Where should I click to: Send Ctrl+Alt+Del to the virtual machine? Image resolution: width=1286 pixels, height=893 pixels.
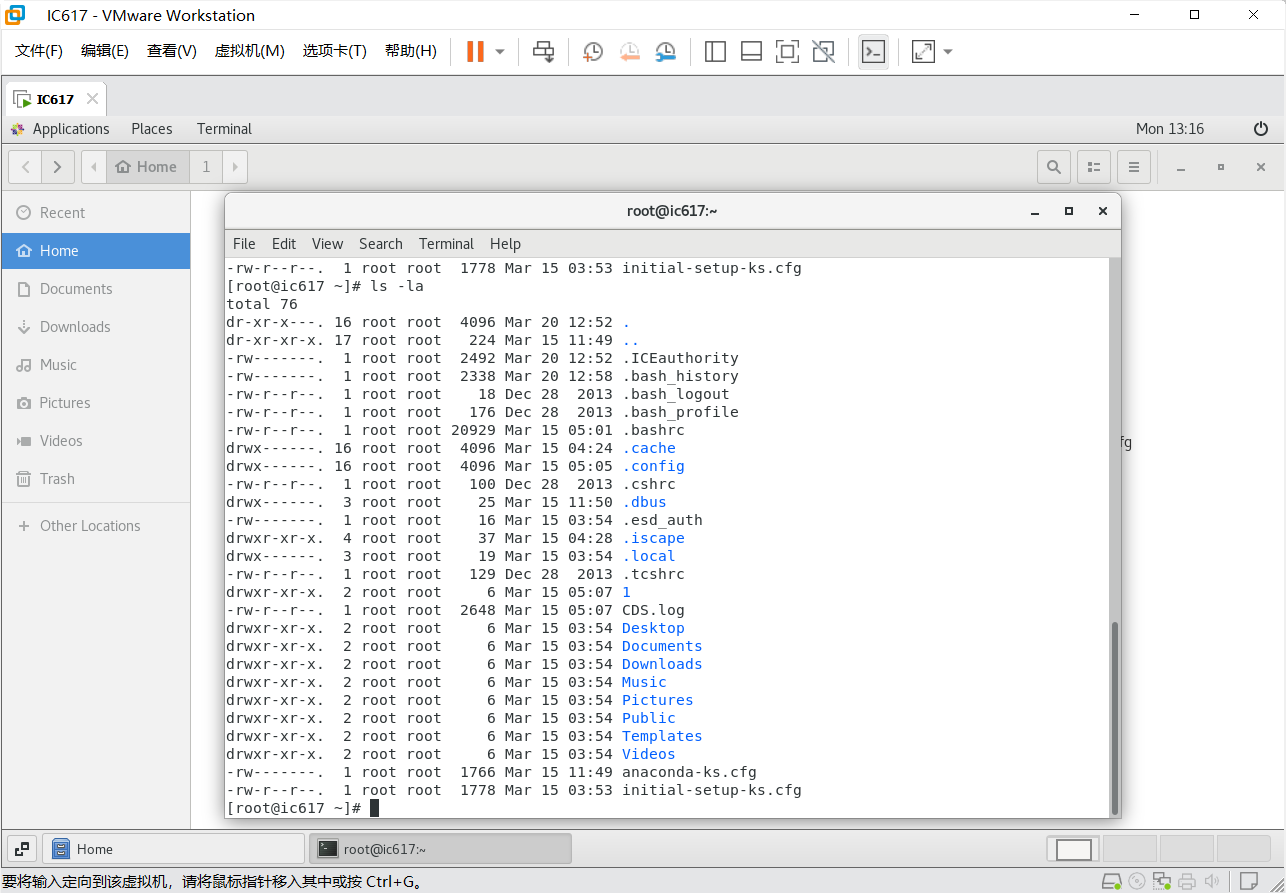click(x=543, y=51)
